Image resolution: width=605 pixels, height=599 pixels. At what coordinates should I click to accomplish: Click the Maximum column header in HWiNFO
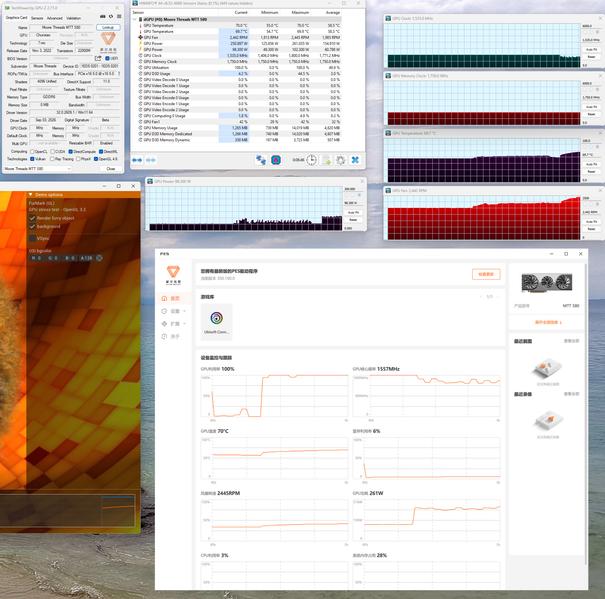click(300, 12)
